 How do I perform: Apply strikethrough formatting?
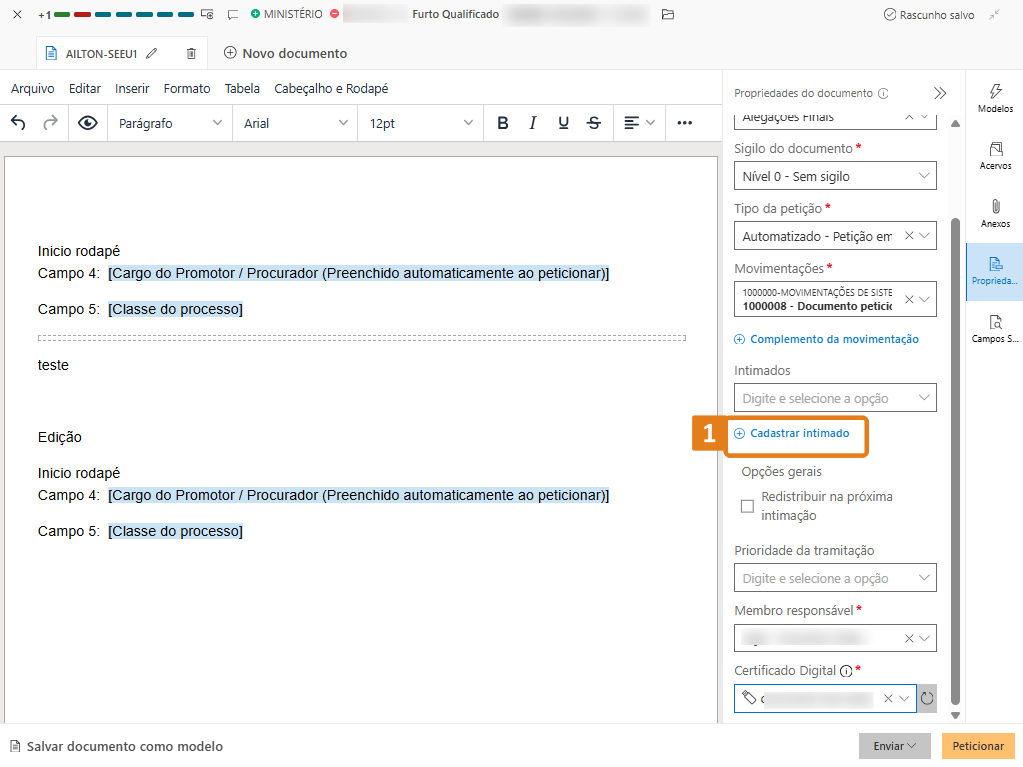coord(594,123)
